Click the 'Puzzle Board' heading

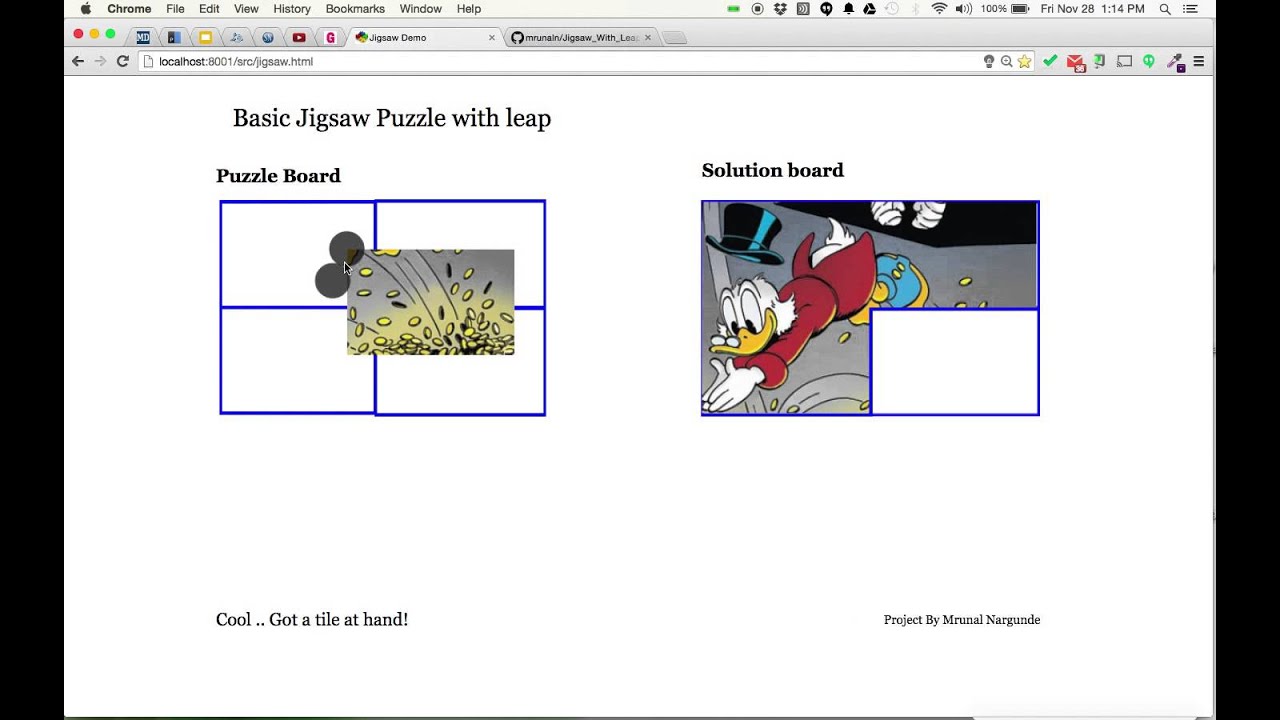[278, 176]
